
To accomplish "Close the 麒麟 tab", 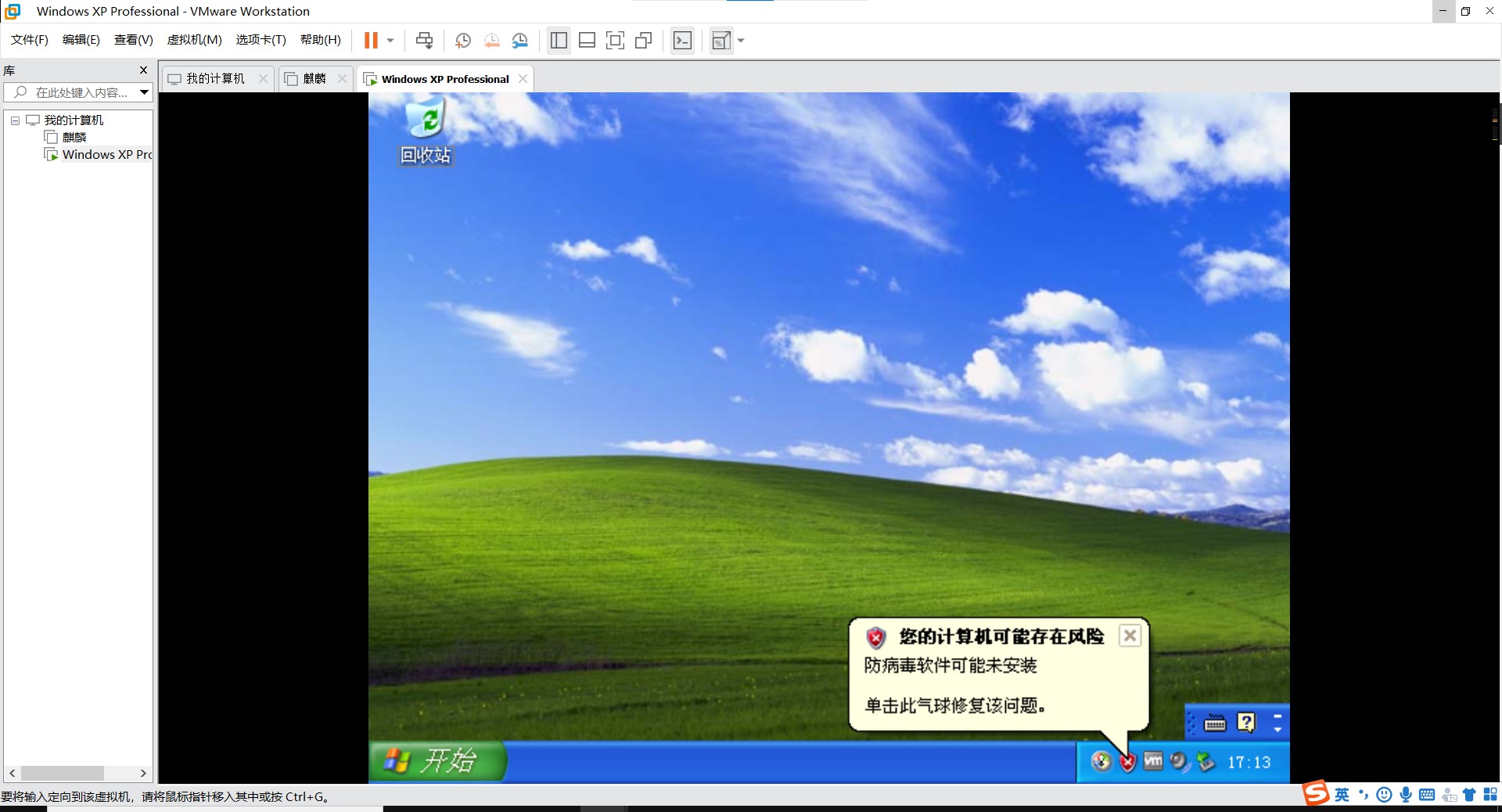I will coord(342,79).
